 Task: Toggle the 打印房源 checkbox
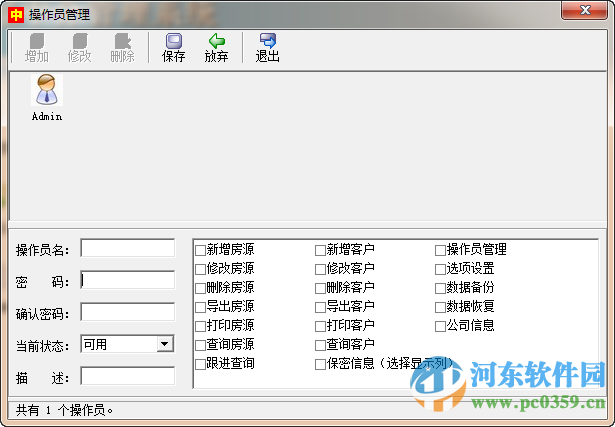[x=200, y=326]
